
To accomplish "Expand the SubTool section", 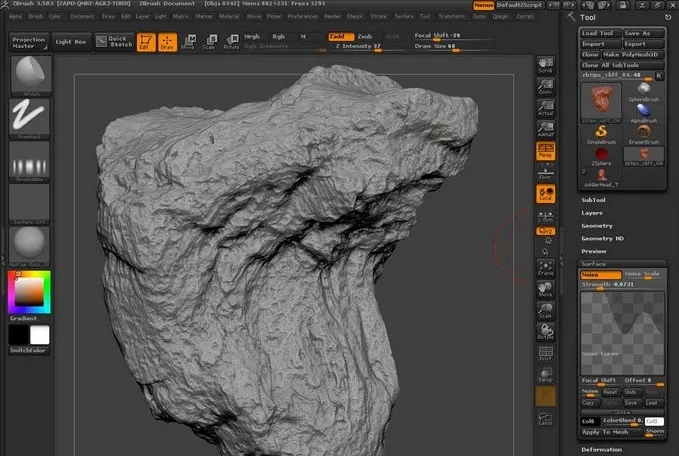I will [x=595, y=199].
